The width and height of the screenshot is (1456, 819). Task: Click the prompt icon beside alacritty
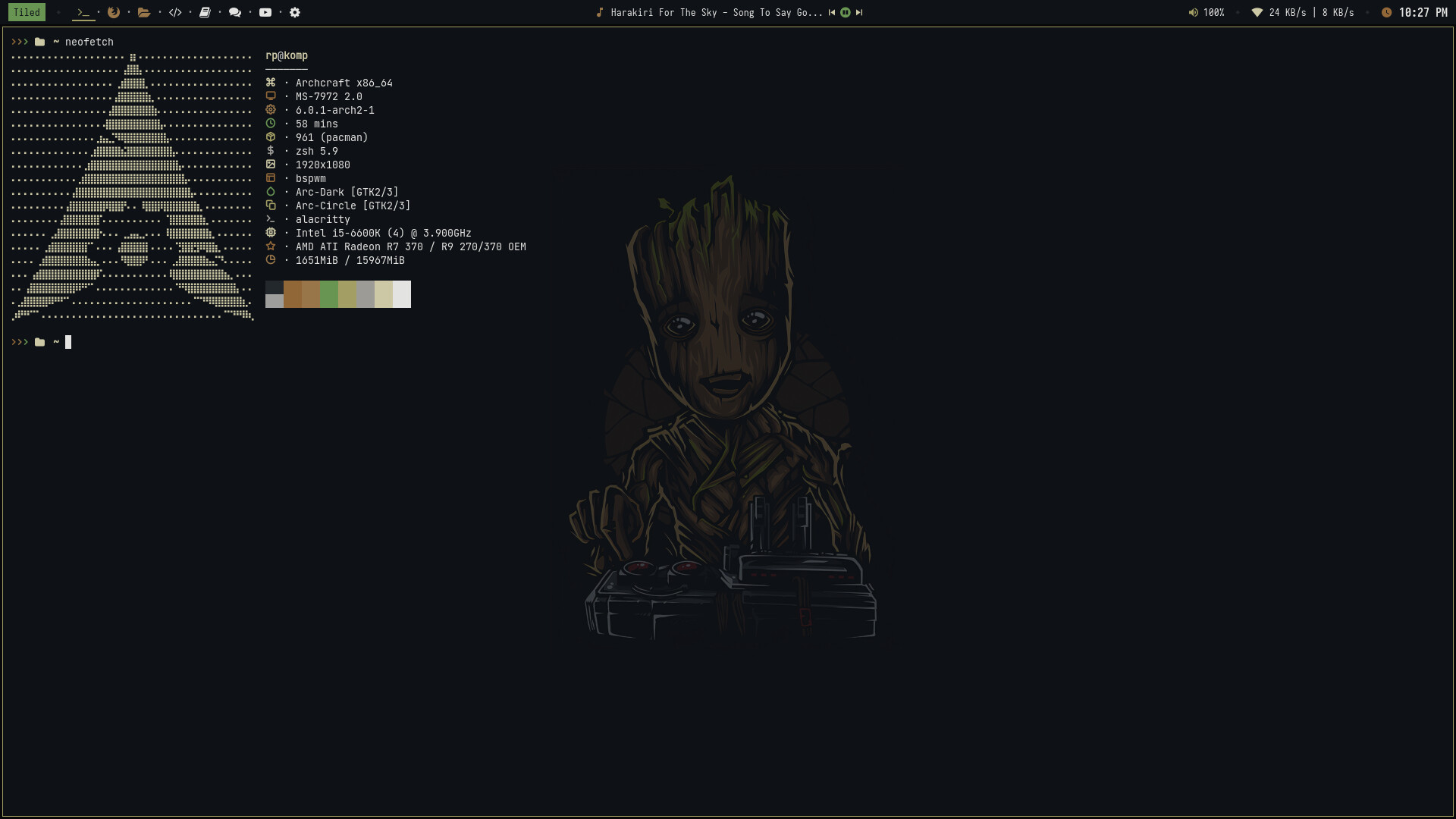click(x=271, y=219)
